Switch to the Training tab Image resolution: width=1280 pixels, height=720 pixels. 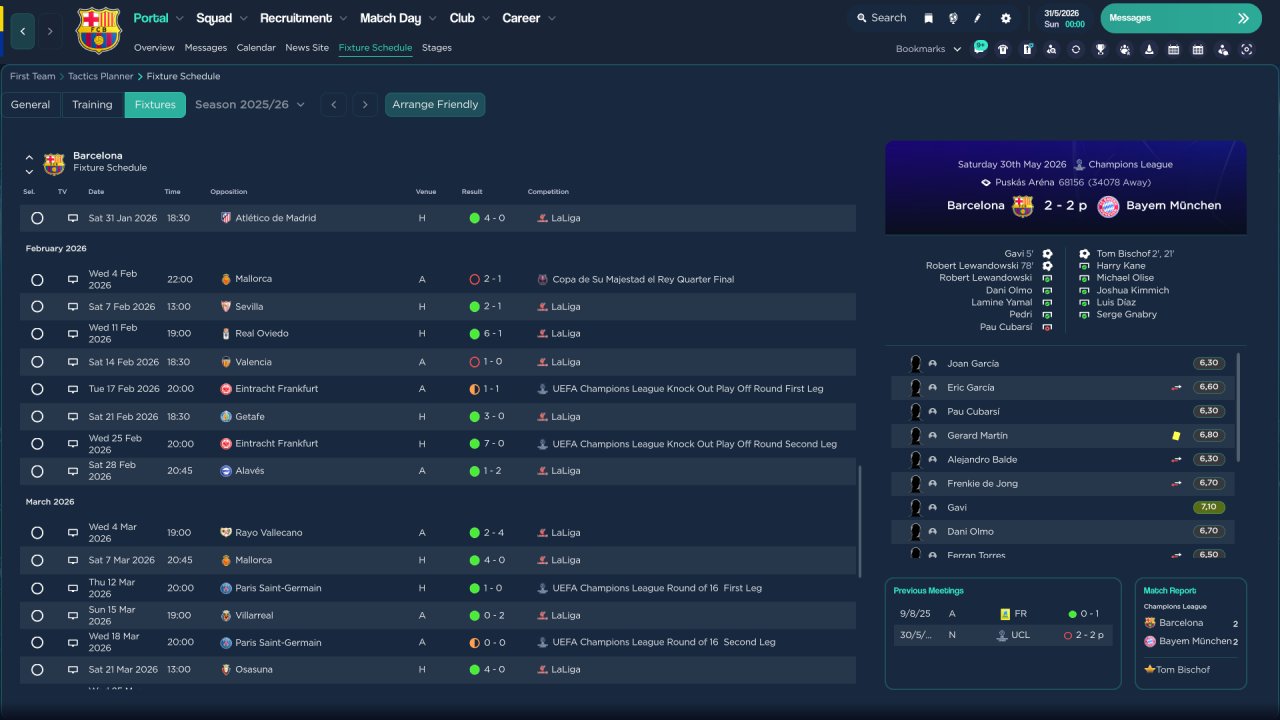pyautogui.click(x=92, y=105)
